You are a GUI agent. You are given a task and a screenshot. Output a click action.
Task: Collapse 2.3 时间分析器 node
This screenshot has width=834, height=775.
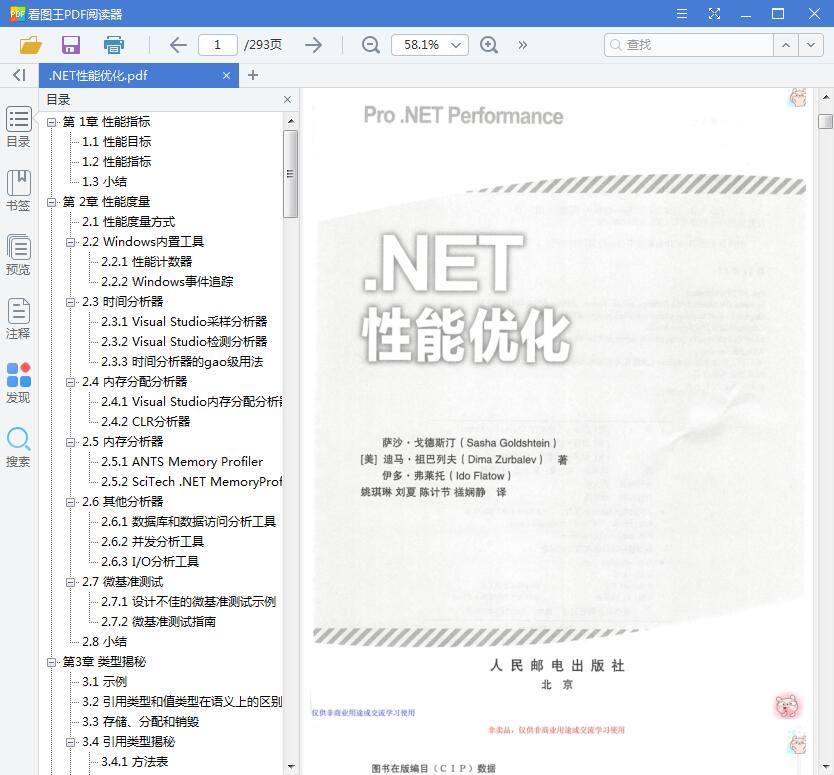point(70,303)
